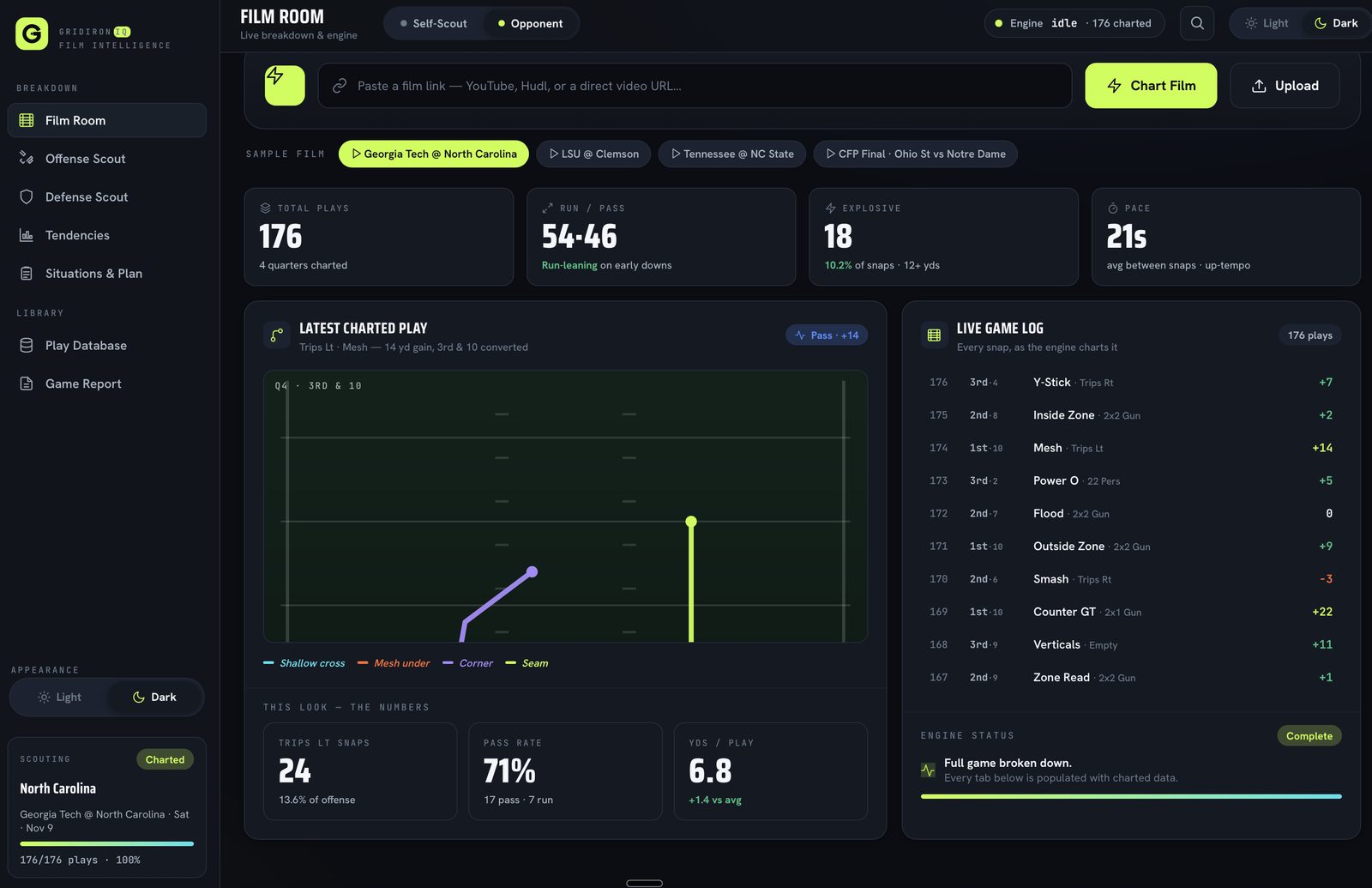Click the Charted badge on North Carolina card
The width and height of the screenshot is (1372, 888).
point(165,759)
